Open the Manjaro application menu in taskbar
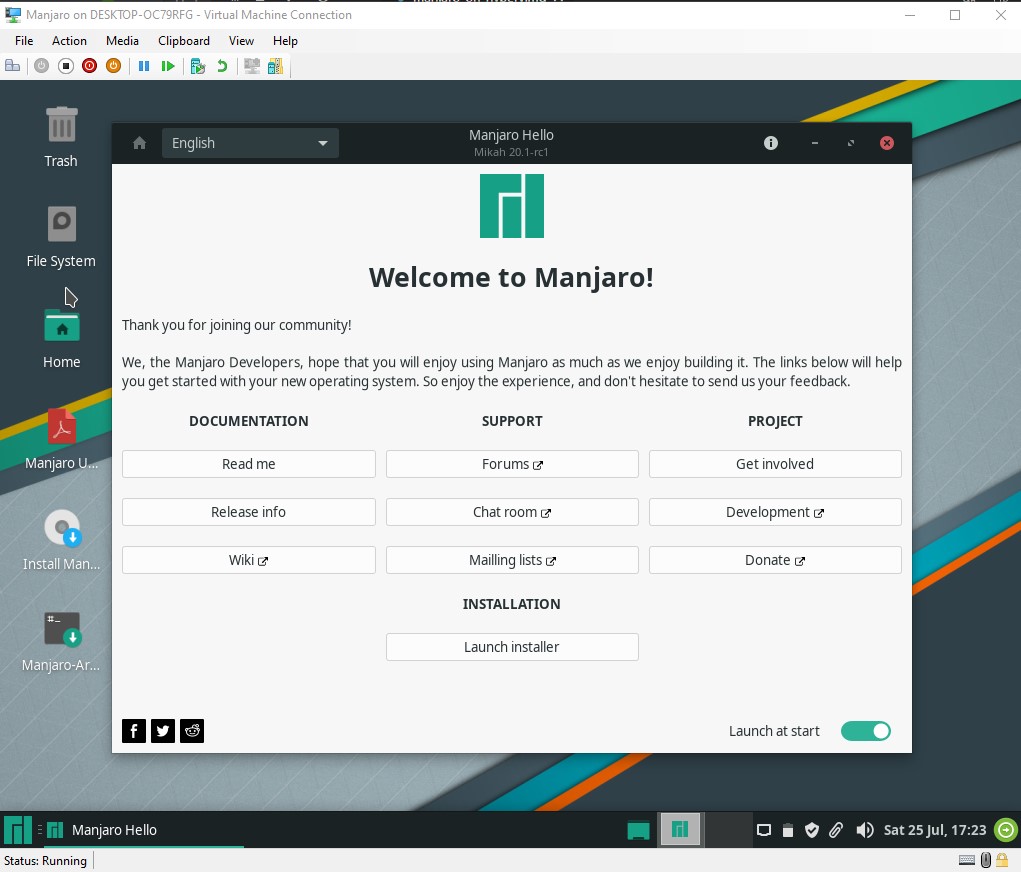This screenshot has height=872, width=1021. 17,830
